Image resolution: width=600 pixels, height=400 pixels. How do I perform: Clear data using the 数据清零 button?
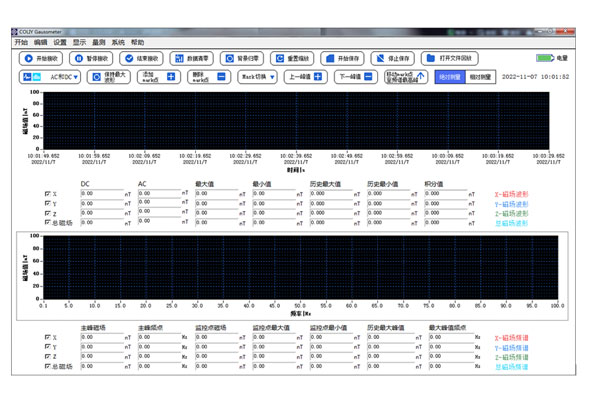(192, 59)
